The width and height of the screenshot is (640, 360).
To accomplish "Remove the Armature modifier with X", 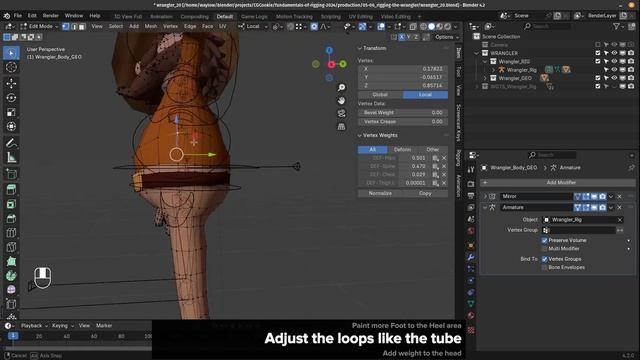I will point(620,207).
